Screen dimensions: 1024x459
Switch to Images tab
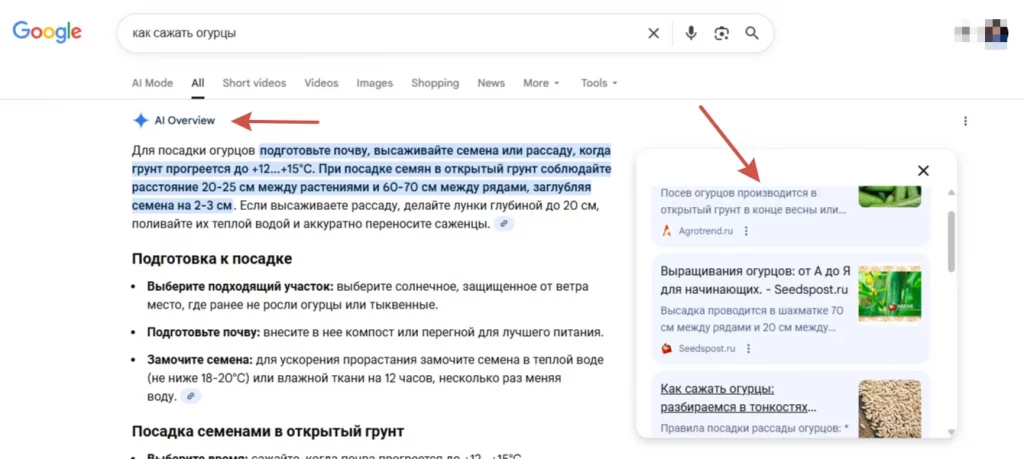pos(375,83)
